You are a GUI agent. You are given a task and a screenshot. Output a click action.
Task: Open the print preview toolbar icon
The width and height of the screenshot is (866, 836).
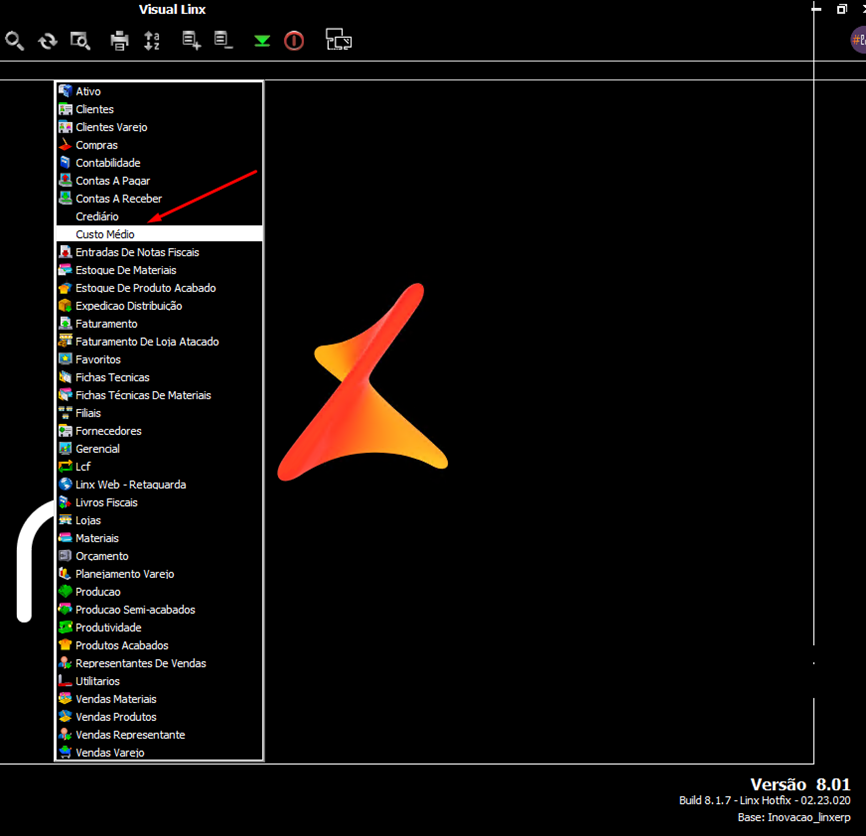pos(81,41)
